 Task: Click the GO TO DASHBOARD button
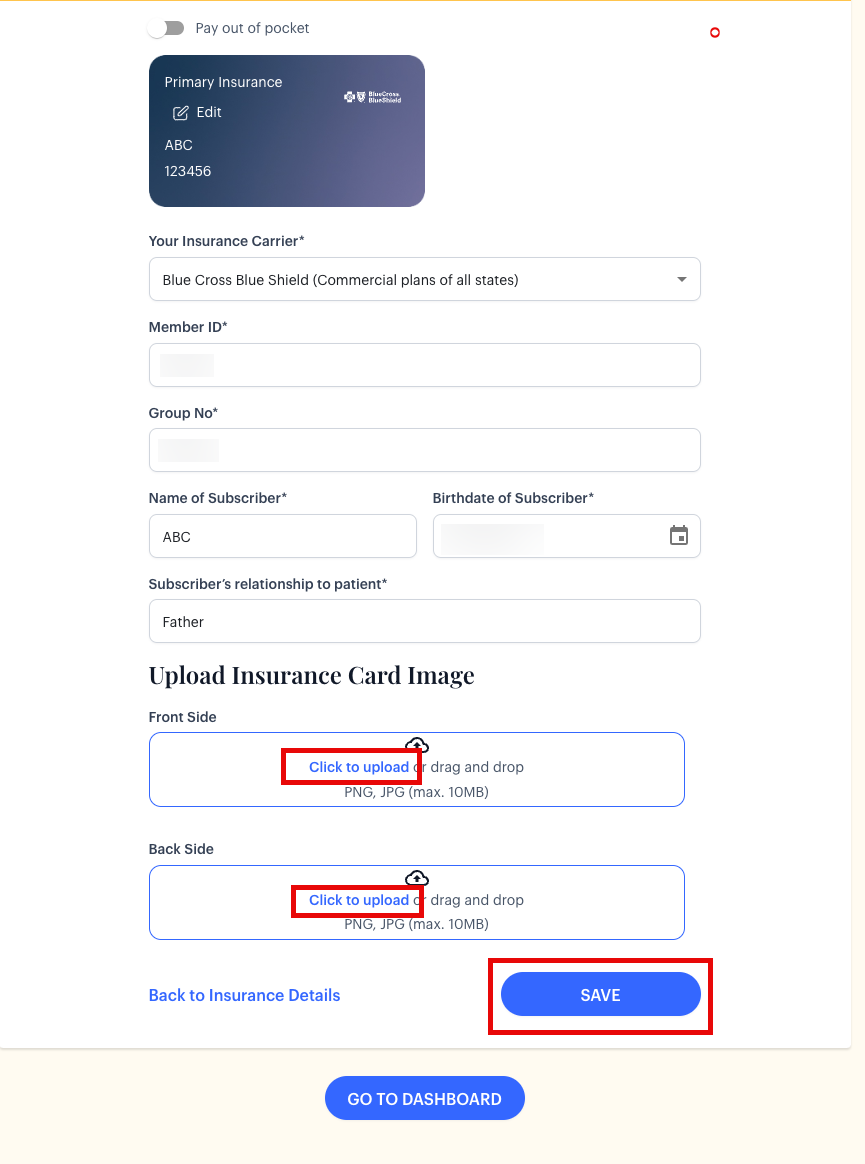coord(424,1098)
